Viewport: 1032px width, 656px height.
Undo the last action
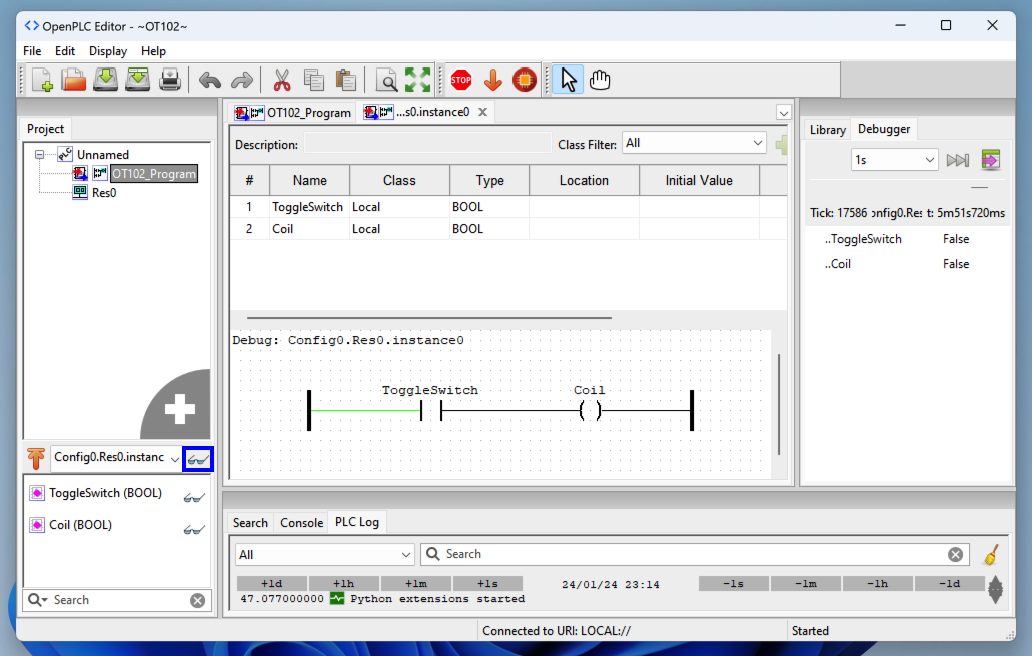click(210, 81)
